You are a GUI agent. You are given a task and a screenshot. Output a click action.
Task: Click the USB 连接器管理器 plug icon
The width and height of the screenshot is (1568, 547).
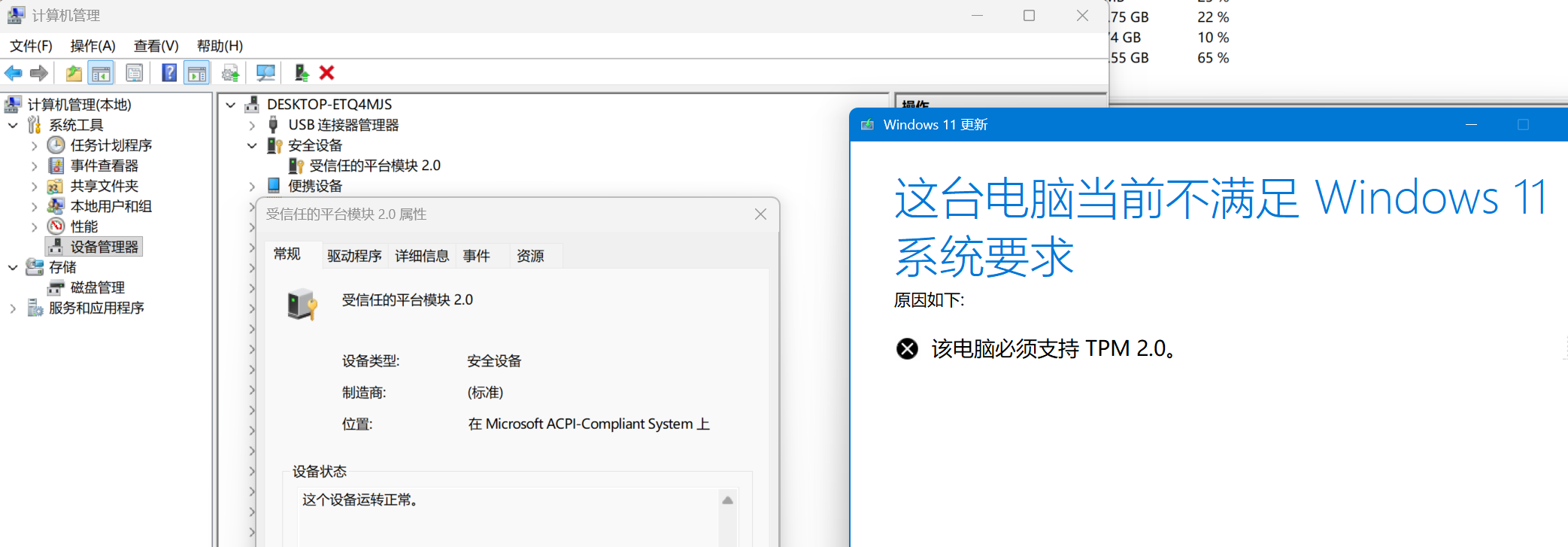coord(273,124)
